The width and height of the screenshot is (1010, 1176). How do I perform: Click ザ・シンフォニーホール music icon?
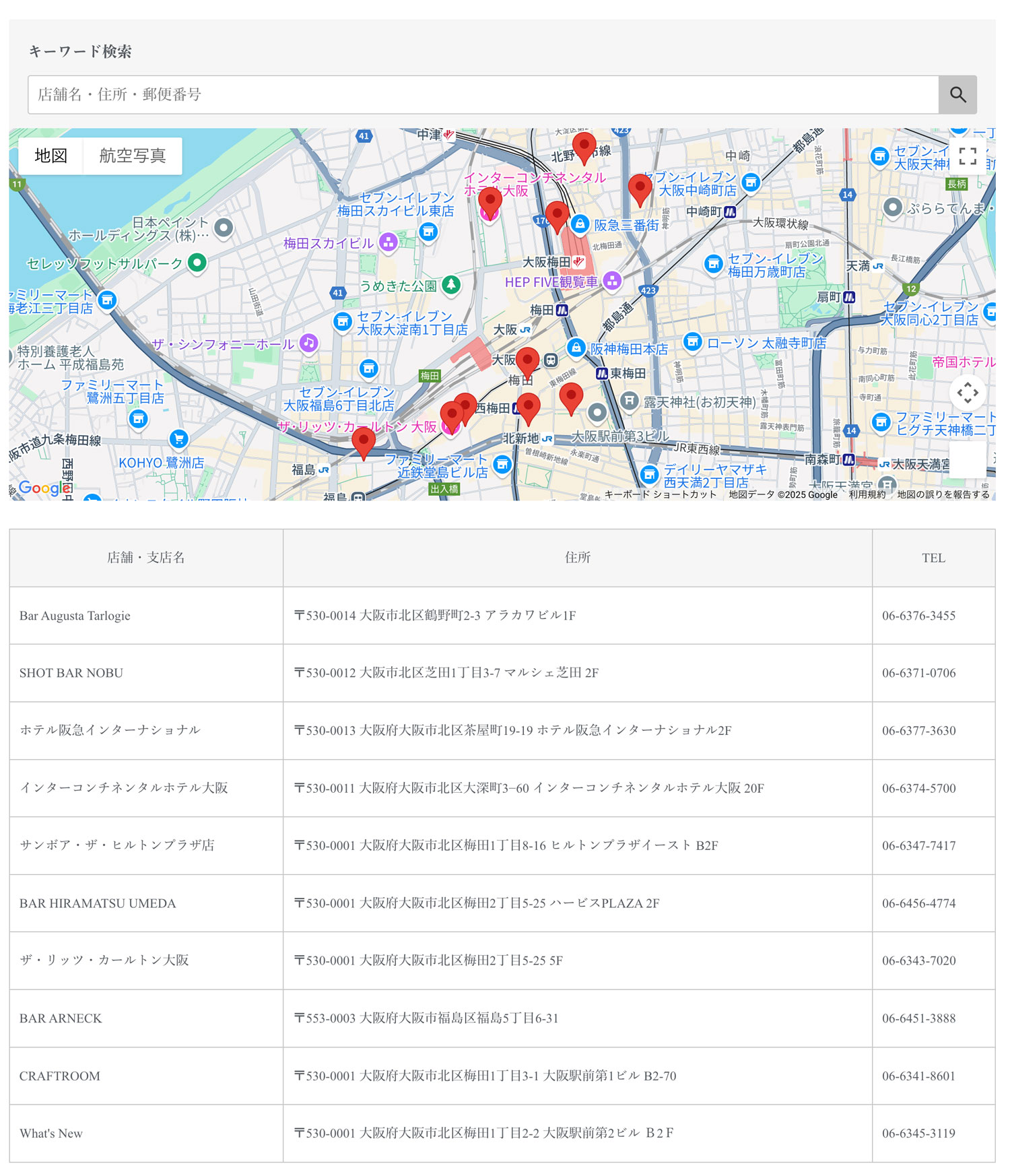point(308,343)
